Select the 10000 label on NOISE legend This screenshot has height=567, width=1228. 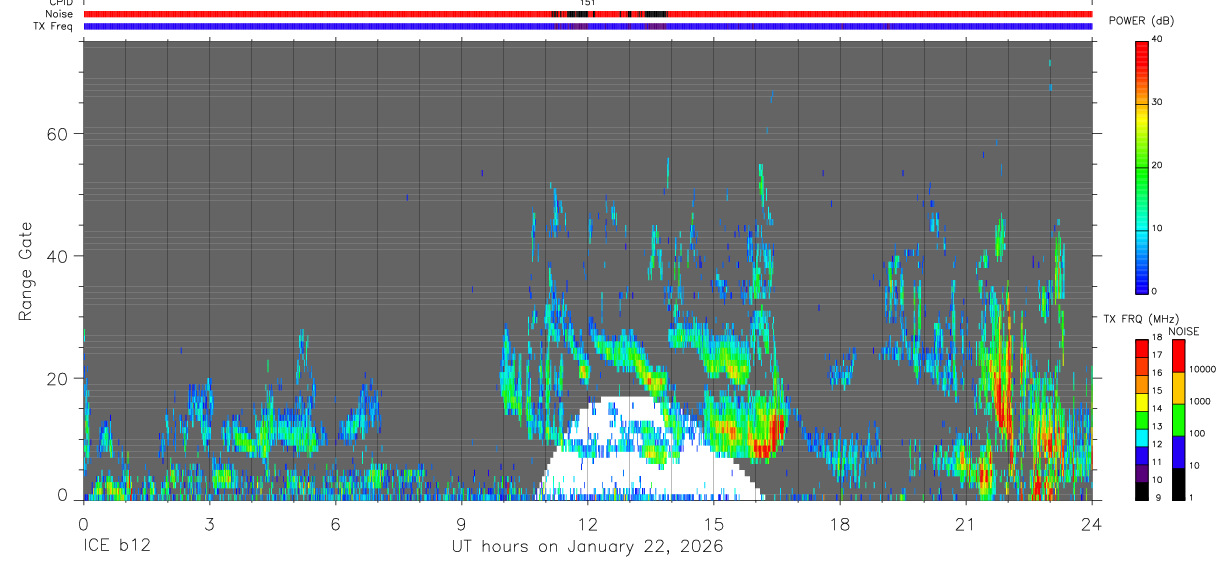point(1202,370)
